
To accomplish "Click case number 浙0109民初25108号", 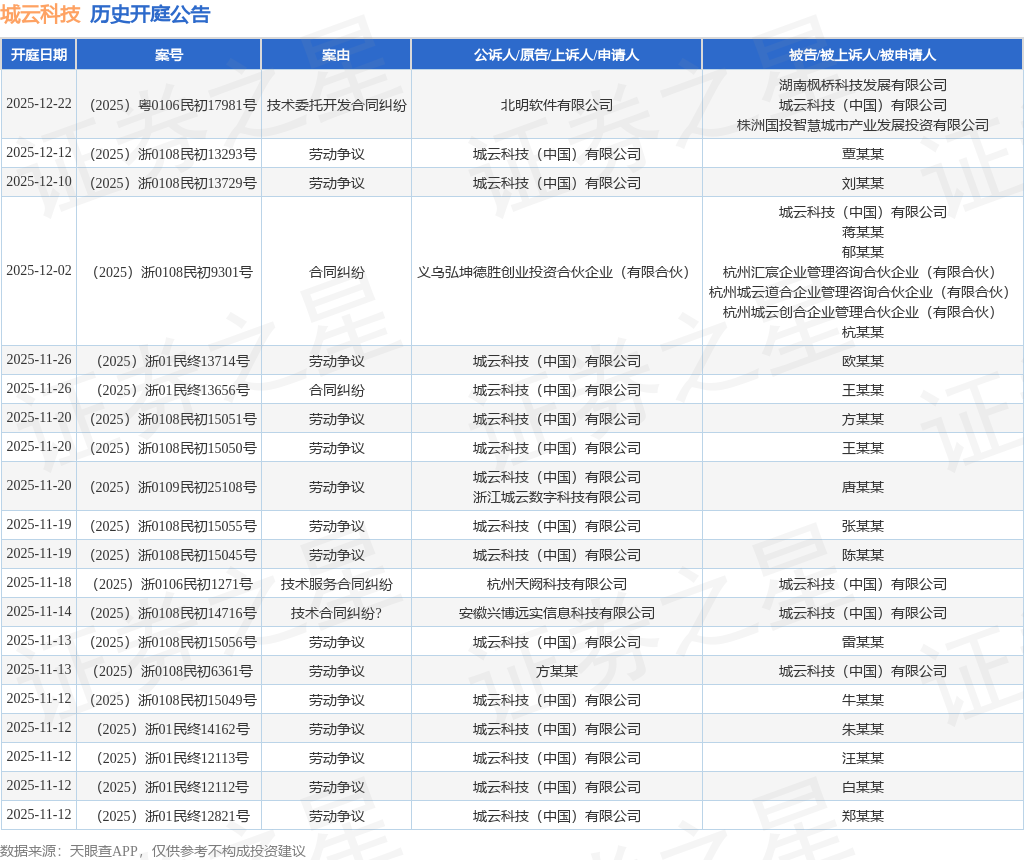I will (172, 487).
